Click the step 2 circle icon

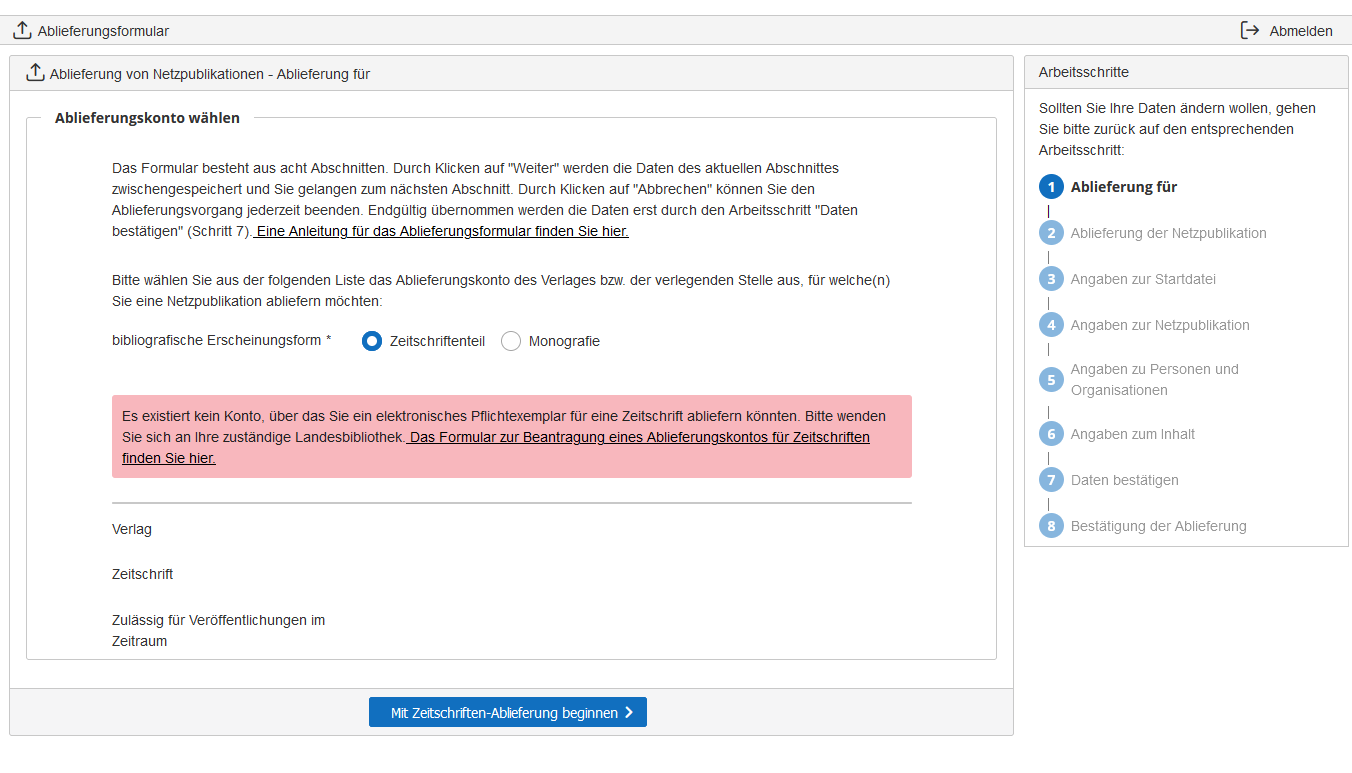coord(1051,233)
